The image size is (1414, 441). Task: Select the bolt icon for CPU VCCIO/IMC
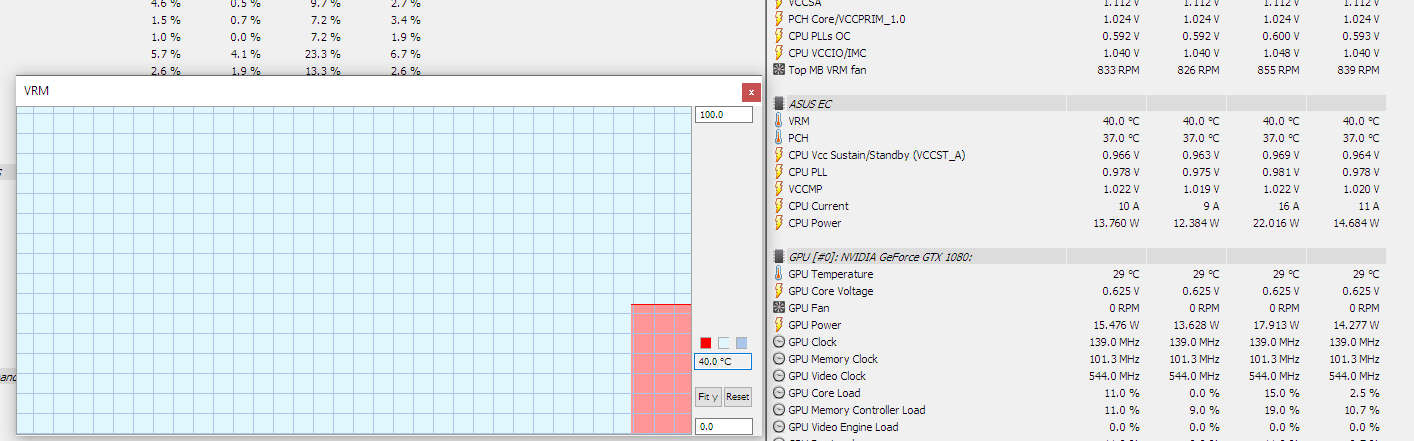click(x=779, y=53)
